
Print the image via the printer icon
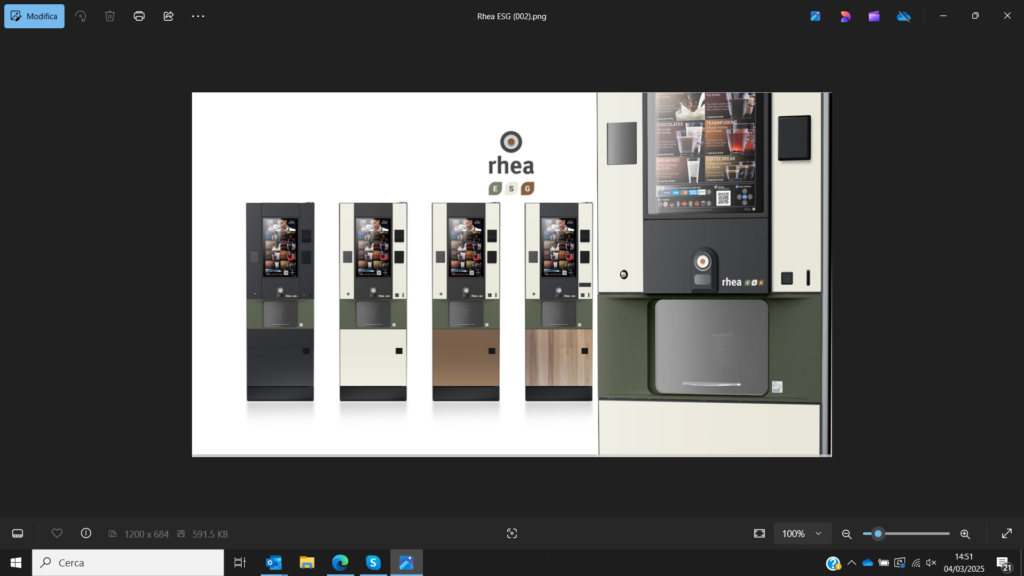click(139, 16)
